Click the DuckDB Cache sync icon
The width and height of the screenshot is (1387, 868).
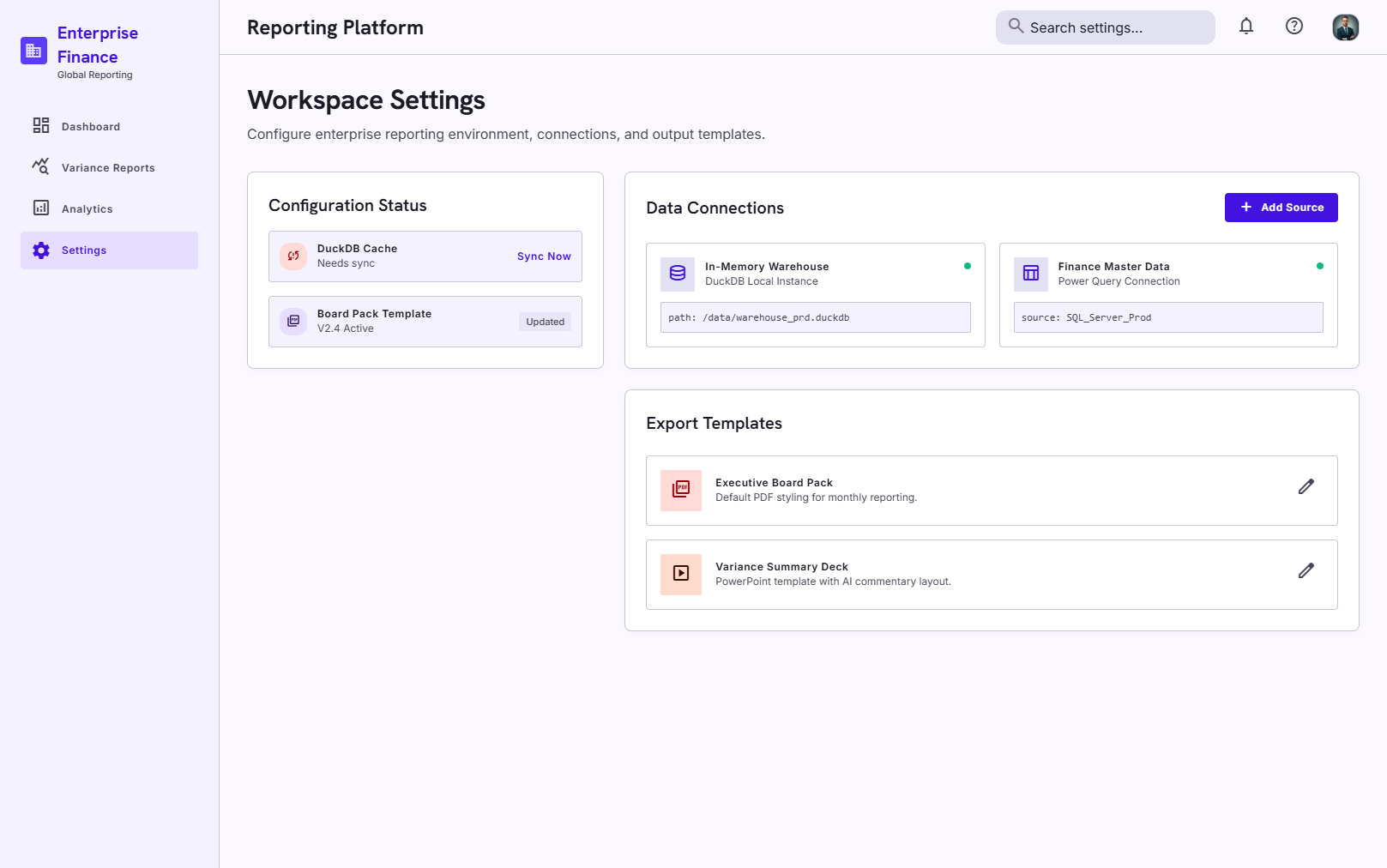[x=293, y=256]
